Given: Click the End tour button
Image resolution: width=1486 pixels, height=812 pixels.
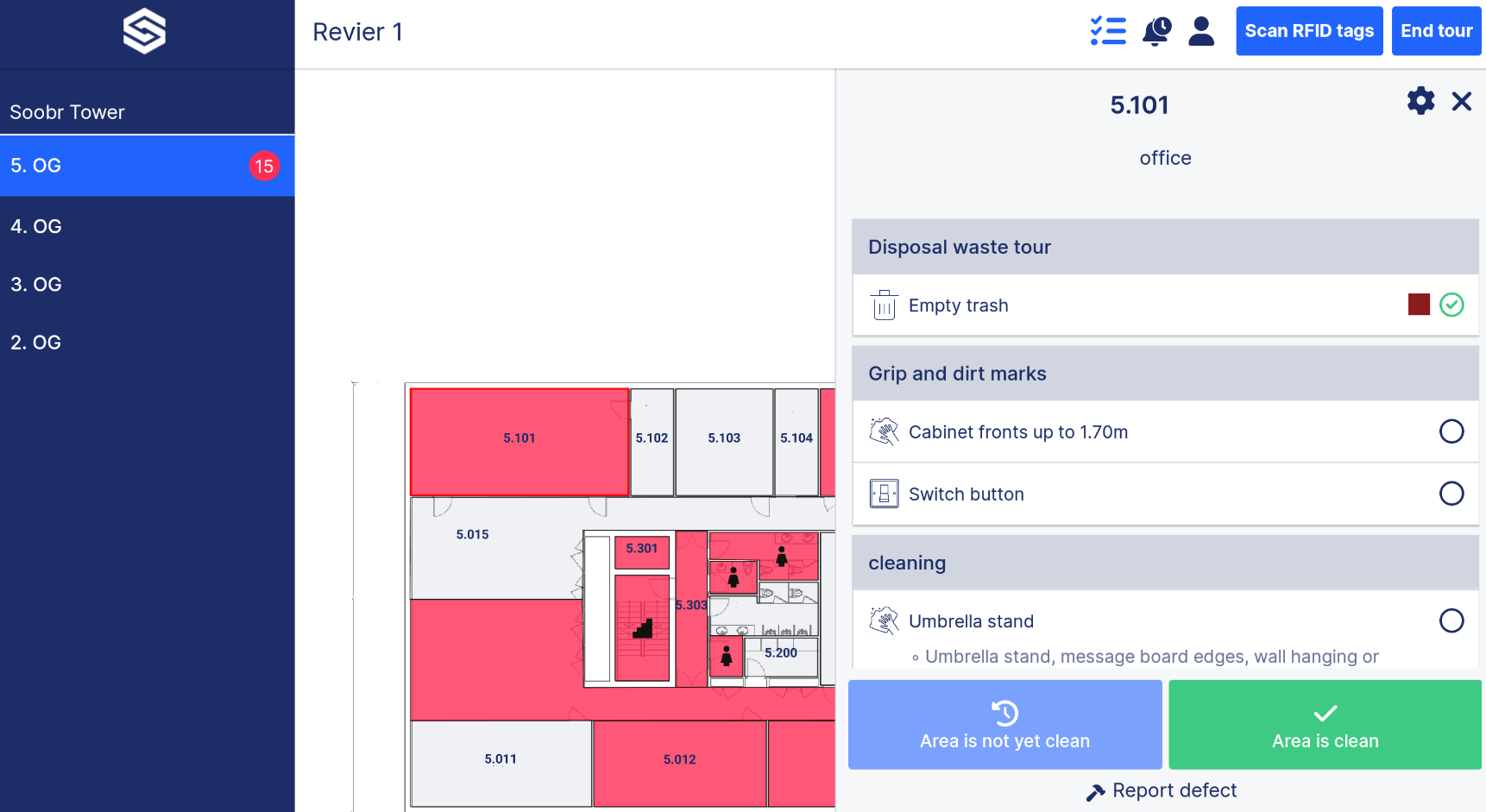Looking at the screenshot, I should point(1436,31).
